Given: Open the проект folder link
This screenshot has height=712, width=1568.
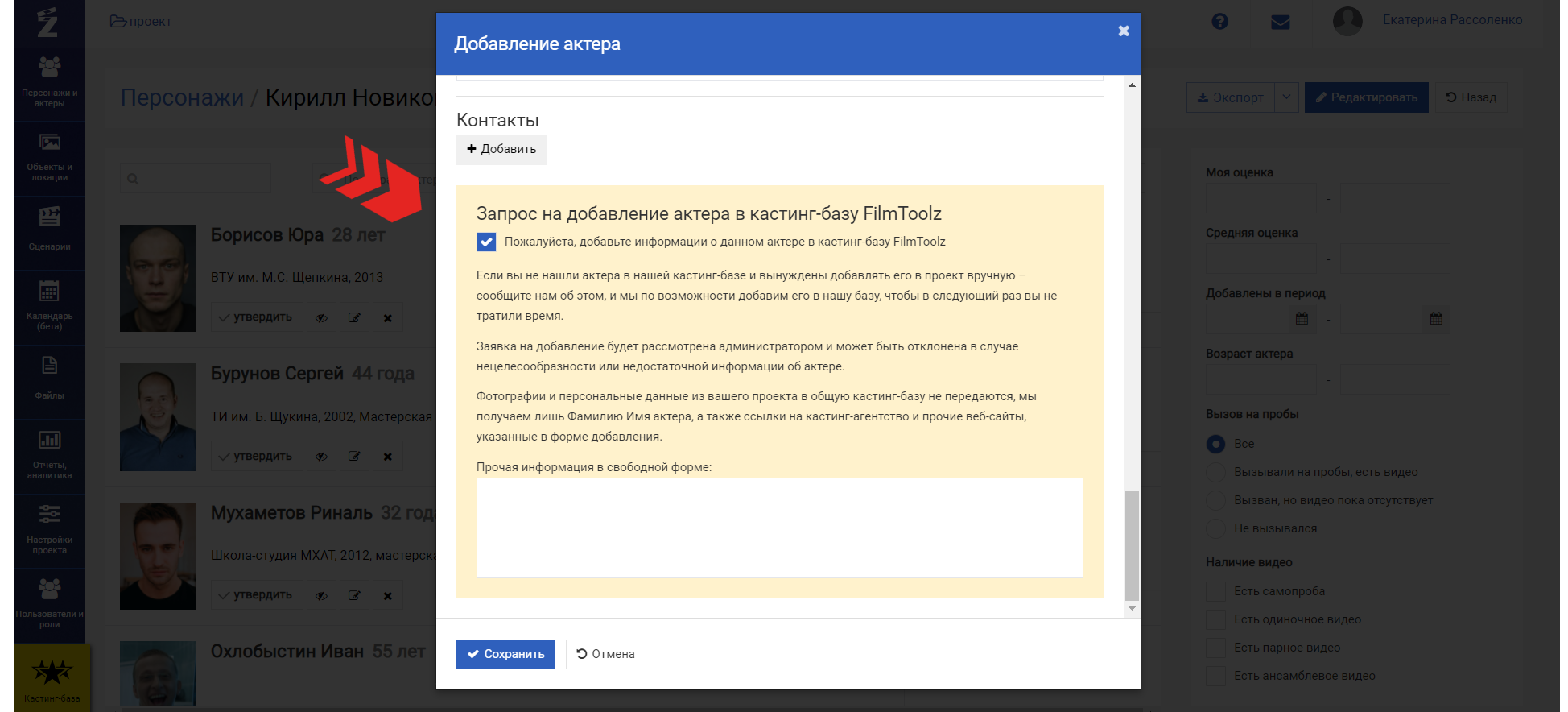Looking at the screenshot, I should pyautogui.click(x=141, y=21).
